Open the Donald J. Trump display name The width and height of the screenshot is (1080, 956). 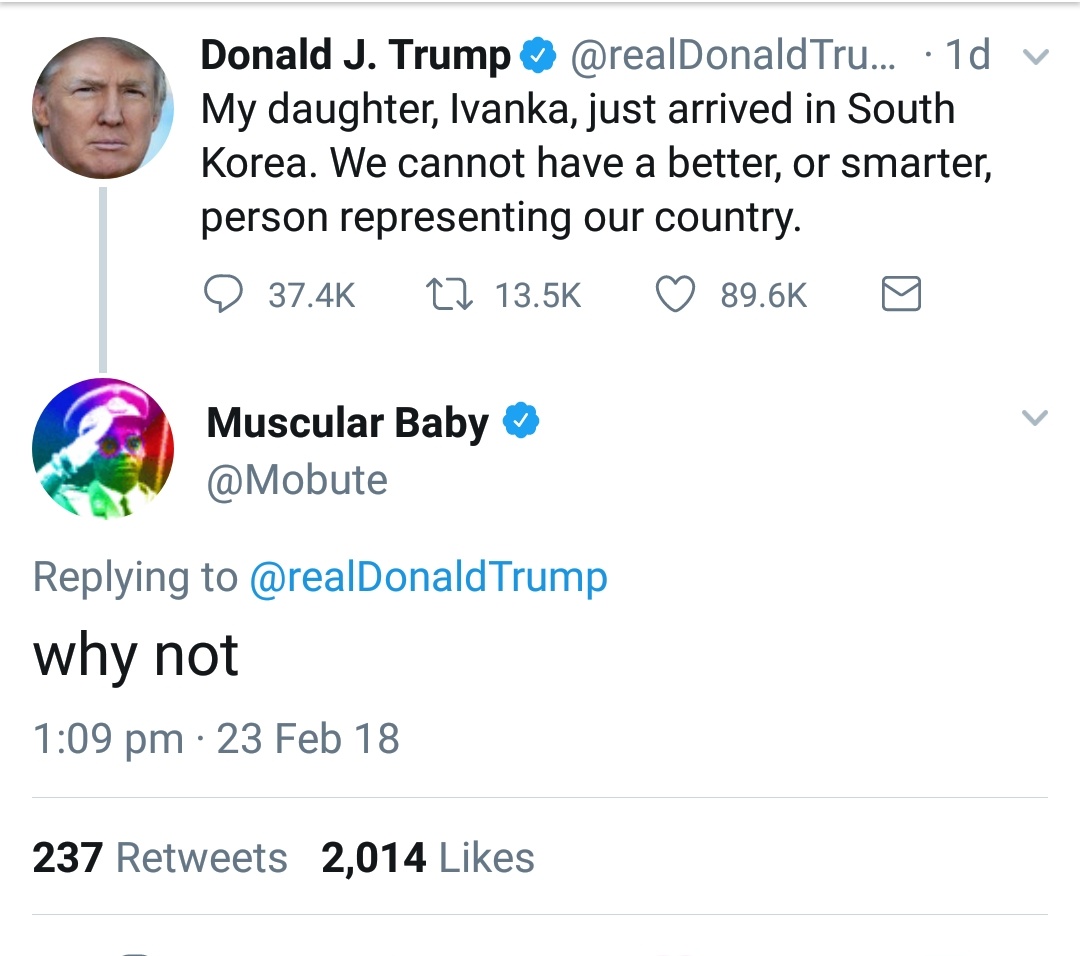point(355,56)
